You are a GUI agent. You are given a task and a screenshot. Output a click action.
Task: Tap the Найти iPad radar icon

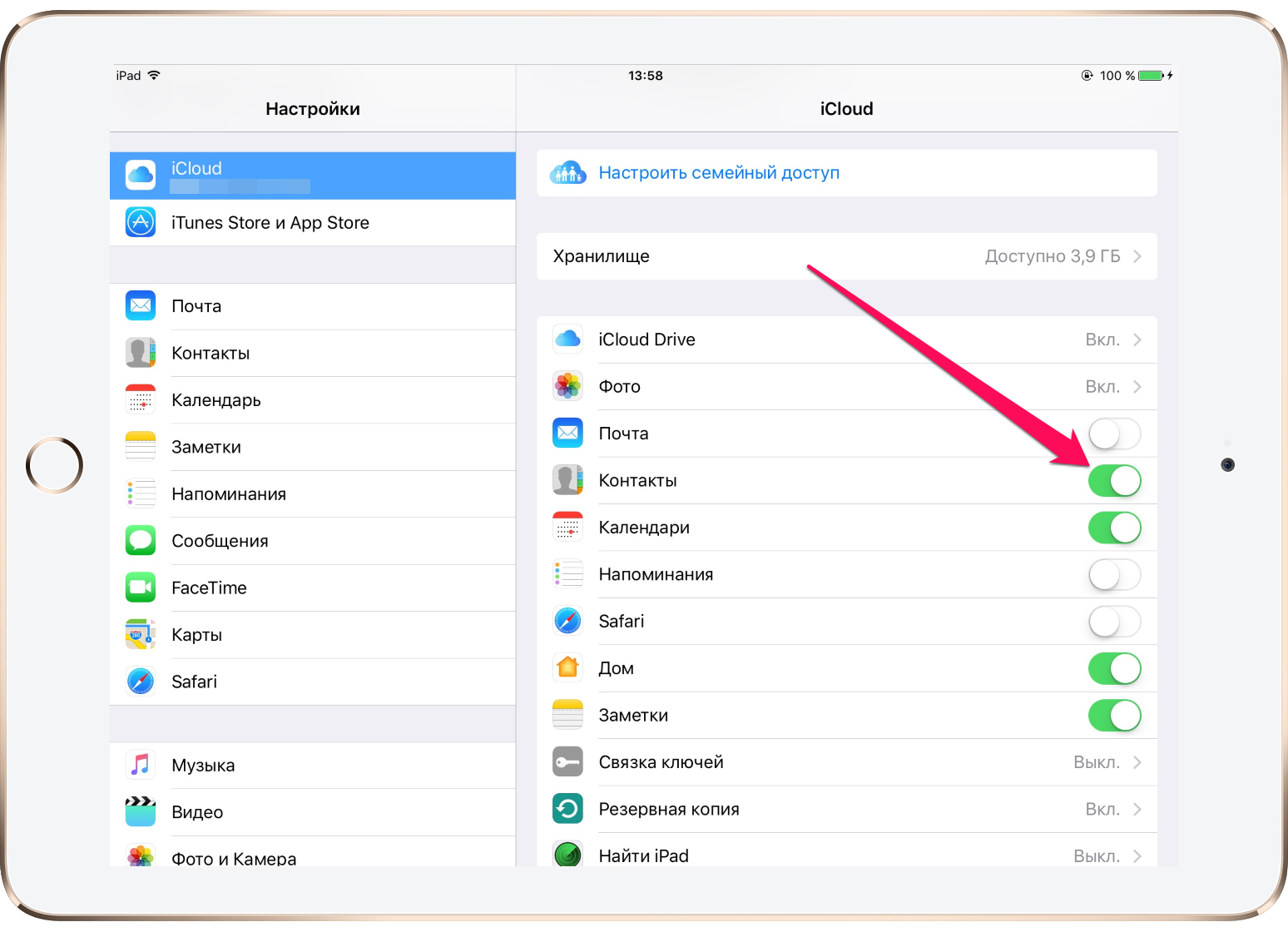tap(567, 854)
